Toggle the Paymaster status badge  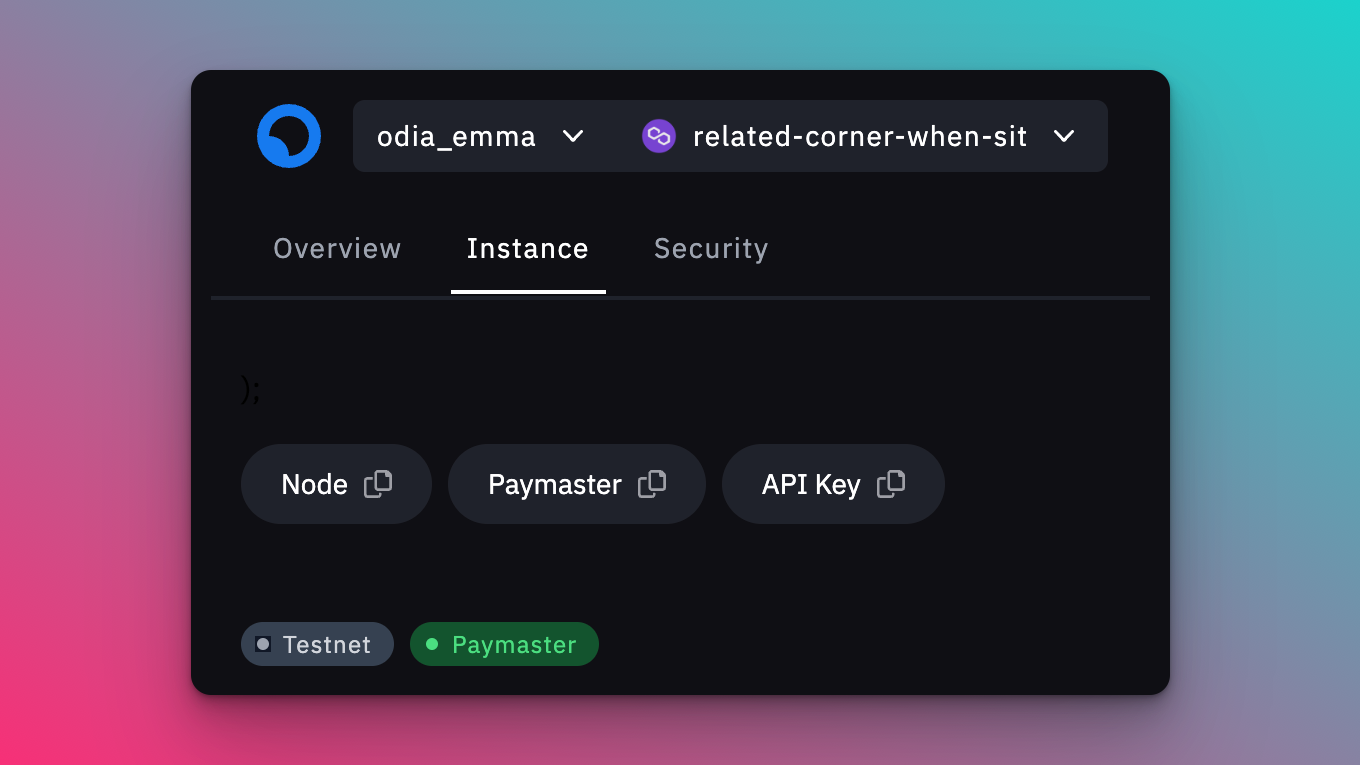(504, 644)
